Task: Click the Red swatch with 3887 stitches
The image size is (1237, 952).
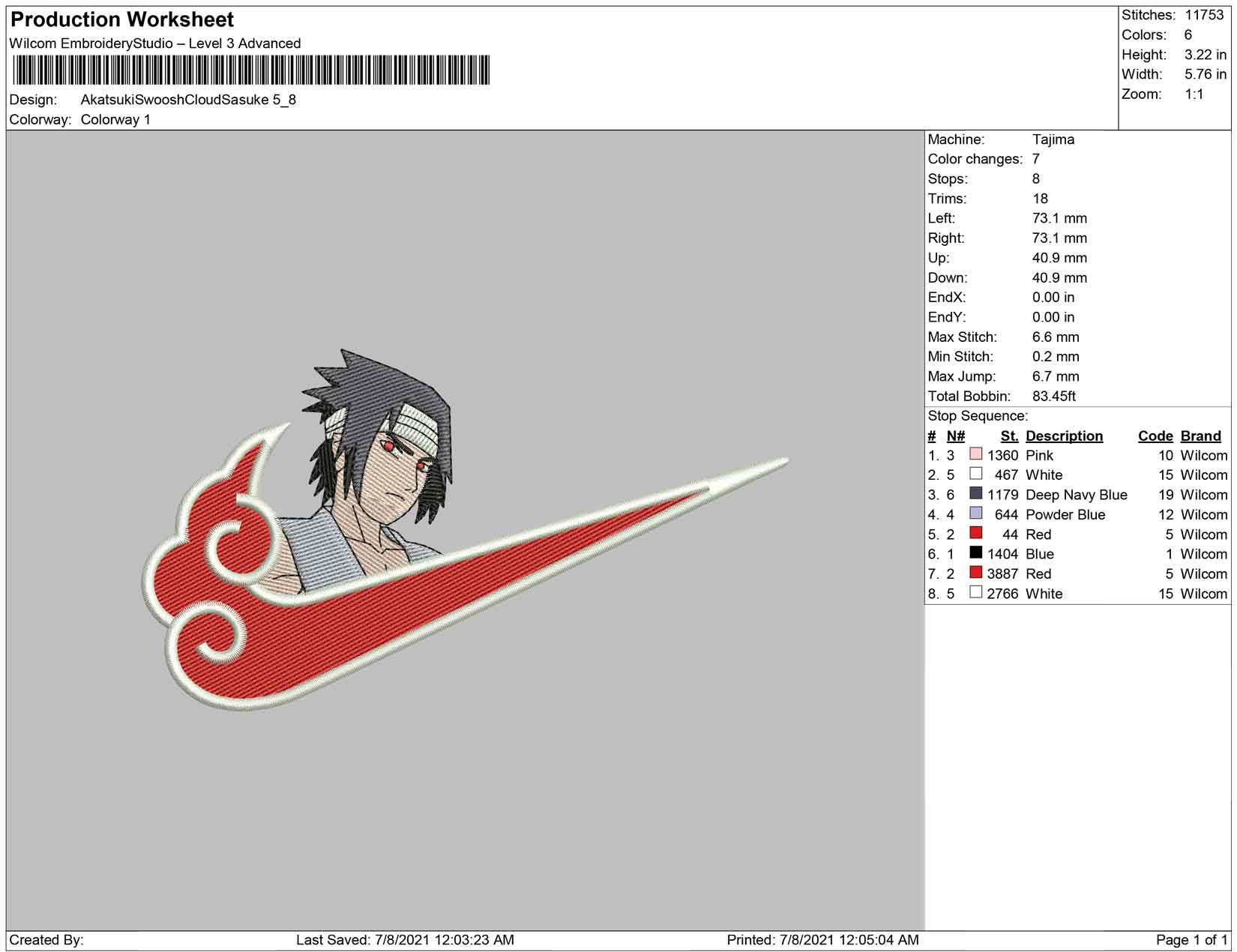Action: (x=975, y=573)
